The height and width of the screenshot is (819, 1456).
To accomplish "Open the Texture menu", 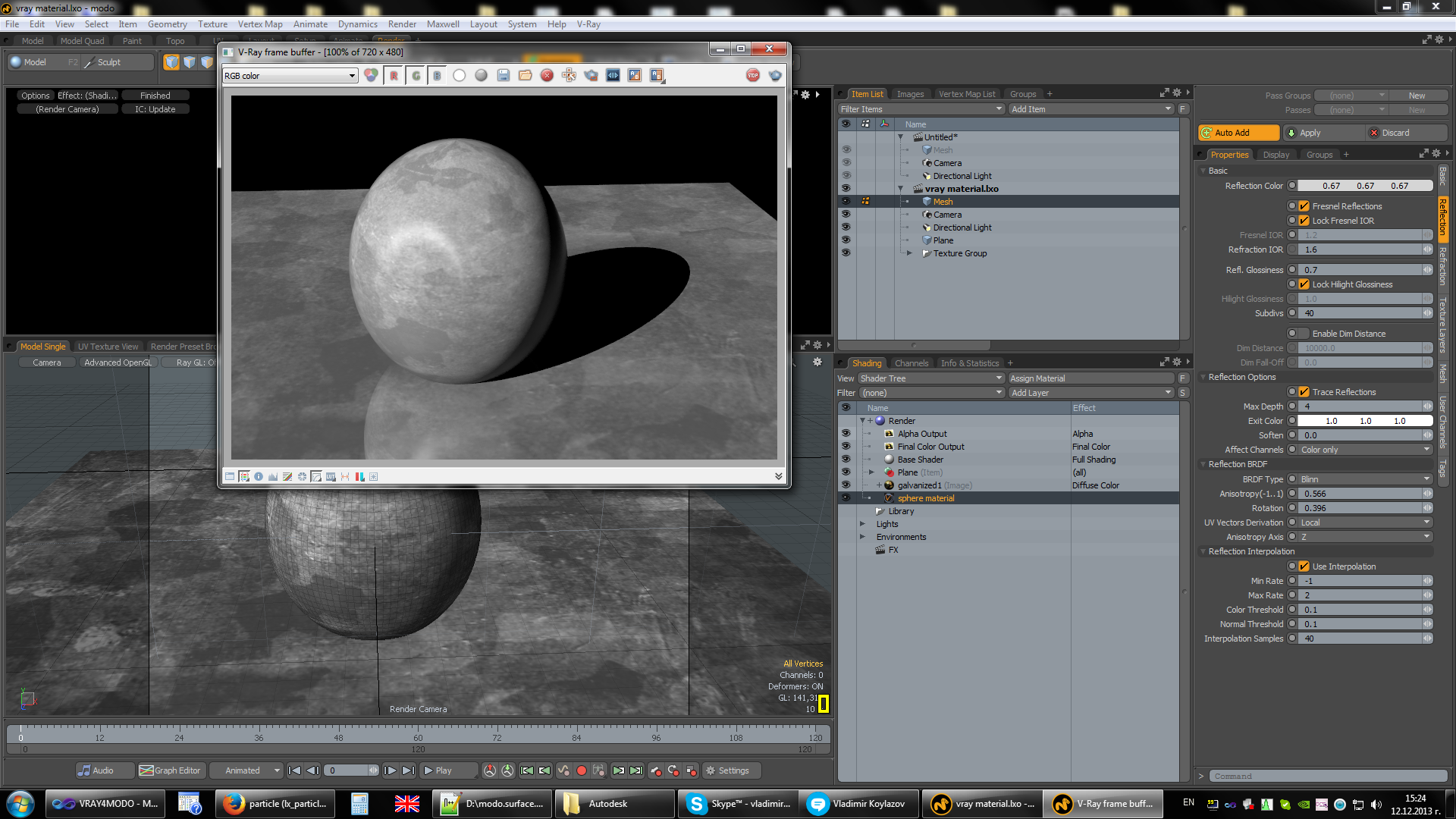I will [x=212, y=24].
